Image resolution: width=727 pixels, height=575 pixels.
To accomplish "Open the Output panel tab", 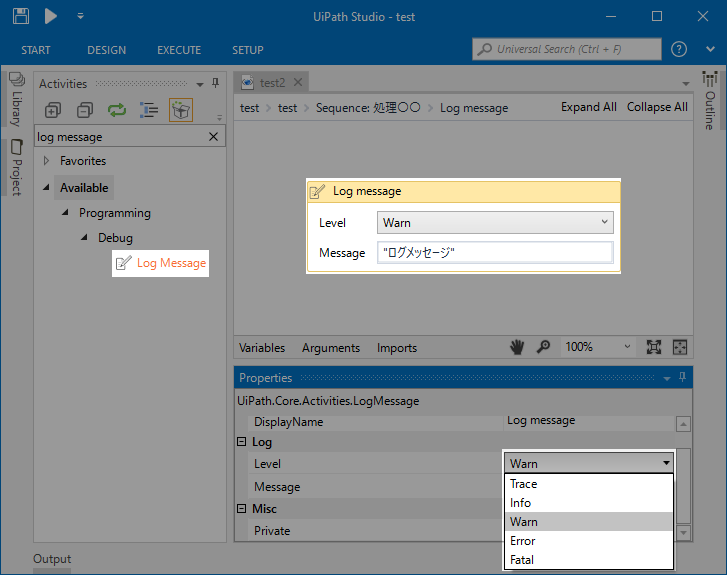I will pos(52,559).
